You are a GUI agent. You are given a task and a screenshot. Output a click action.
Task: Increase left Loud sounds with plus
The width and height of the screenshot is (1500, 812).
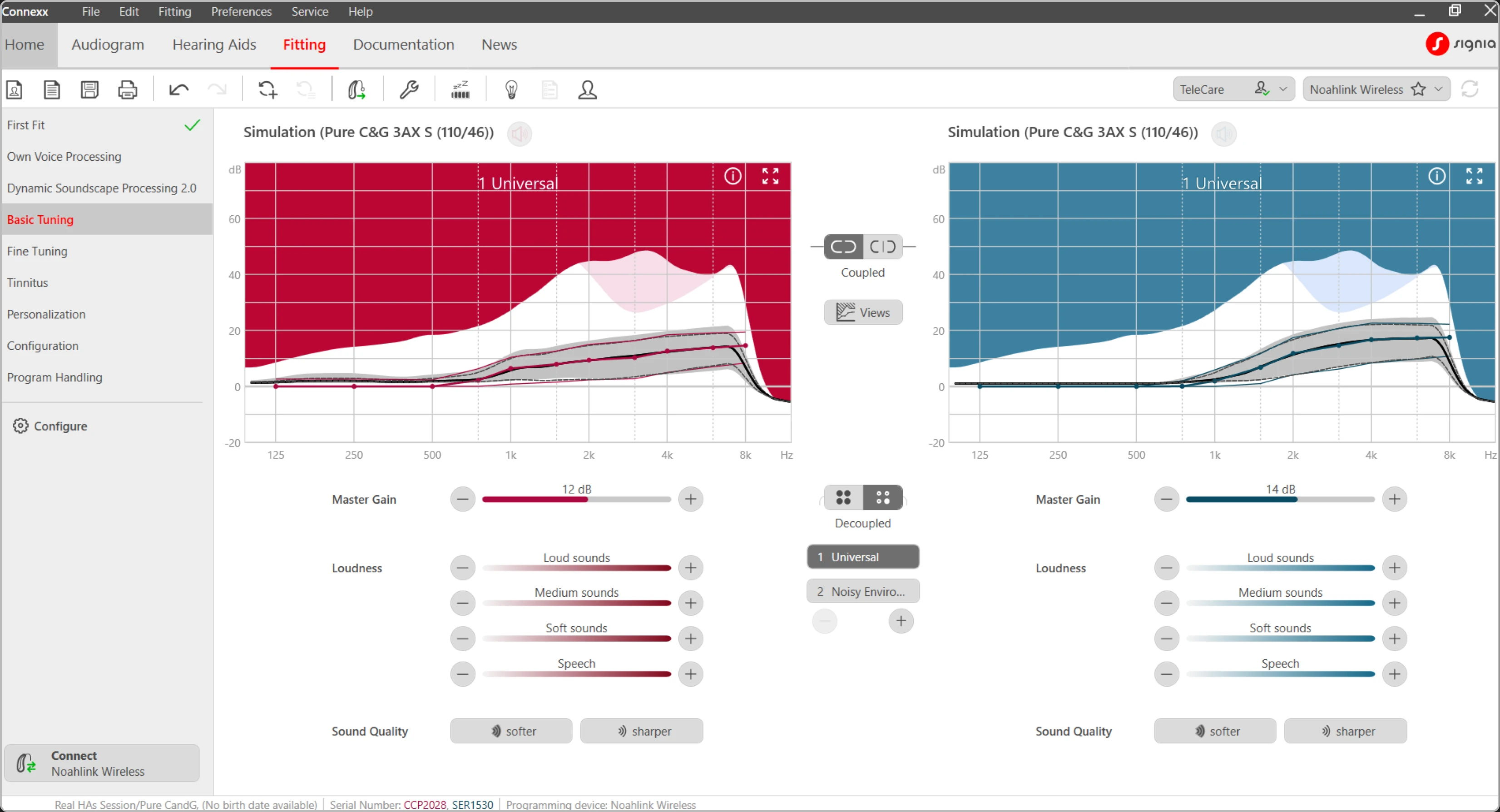click(691, 568)
